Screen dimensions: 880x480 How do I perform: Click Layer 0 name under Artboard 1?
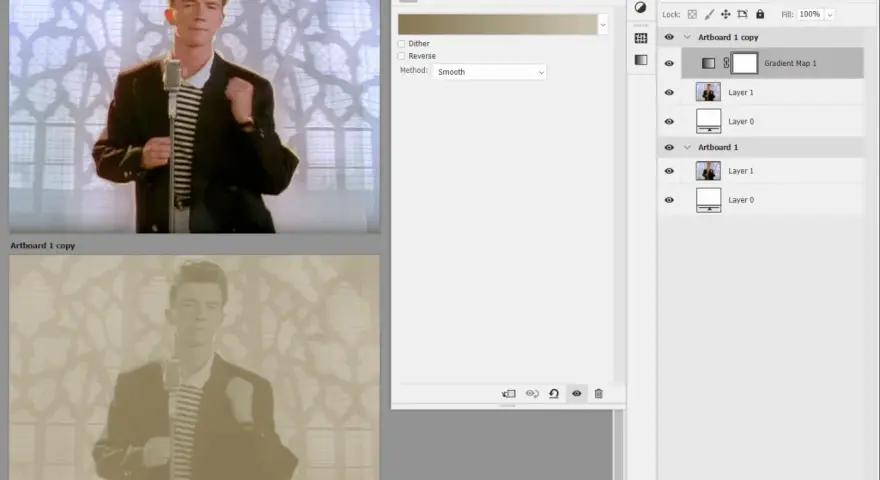pyautogui.click(x=741, y=200)
